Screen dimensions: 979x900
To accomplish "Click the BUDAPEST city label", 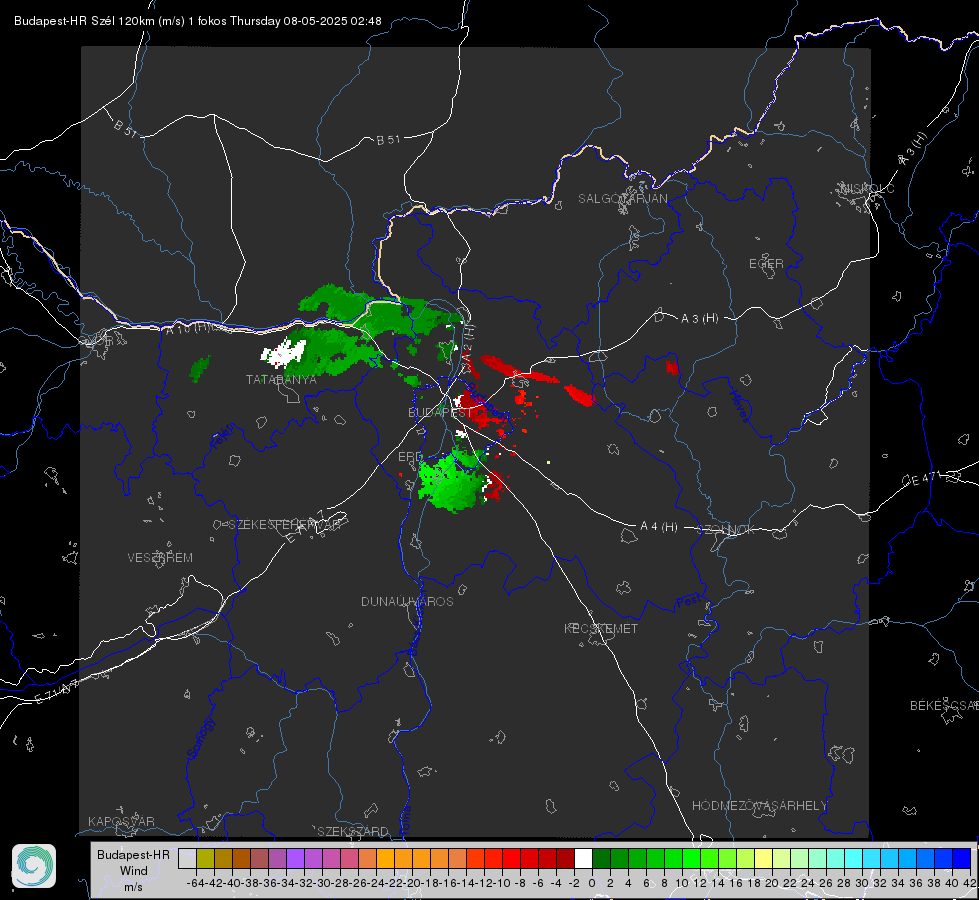I will (x=440, y=412).
